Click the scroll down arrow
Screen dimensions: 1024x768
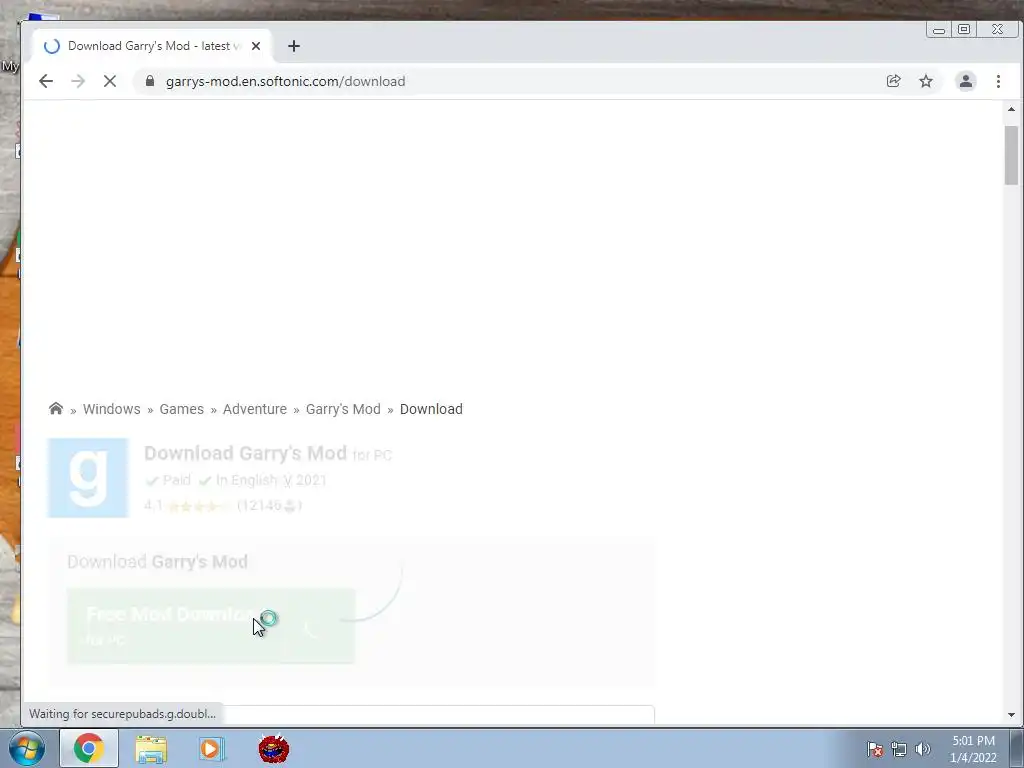(1011, 714)
